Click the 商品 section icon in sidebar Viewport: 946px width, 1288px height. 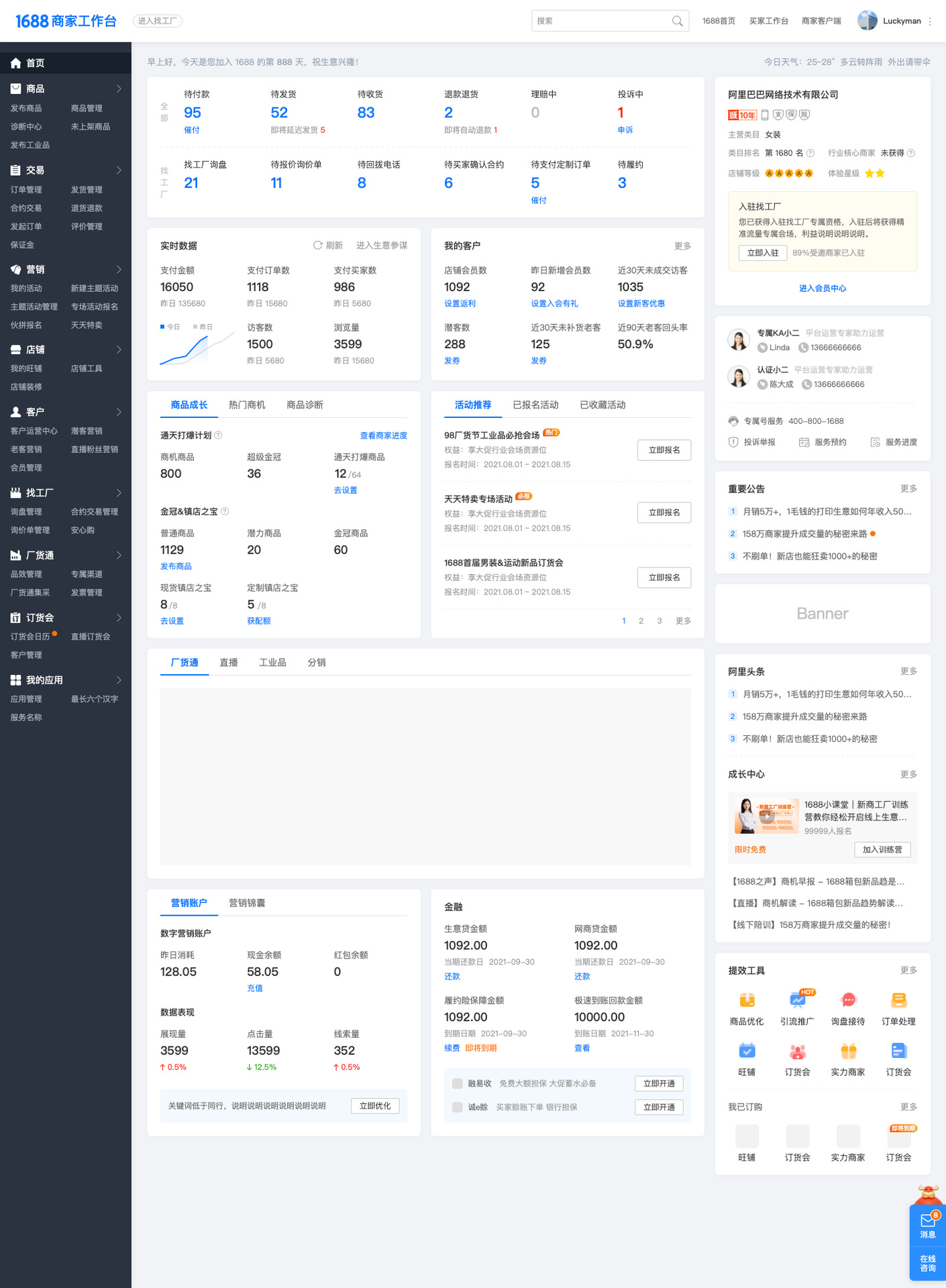(x=16, y=89)
